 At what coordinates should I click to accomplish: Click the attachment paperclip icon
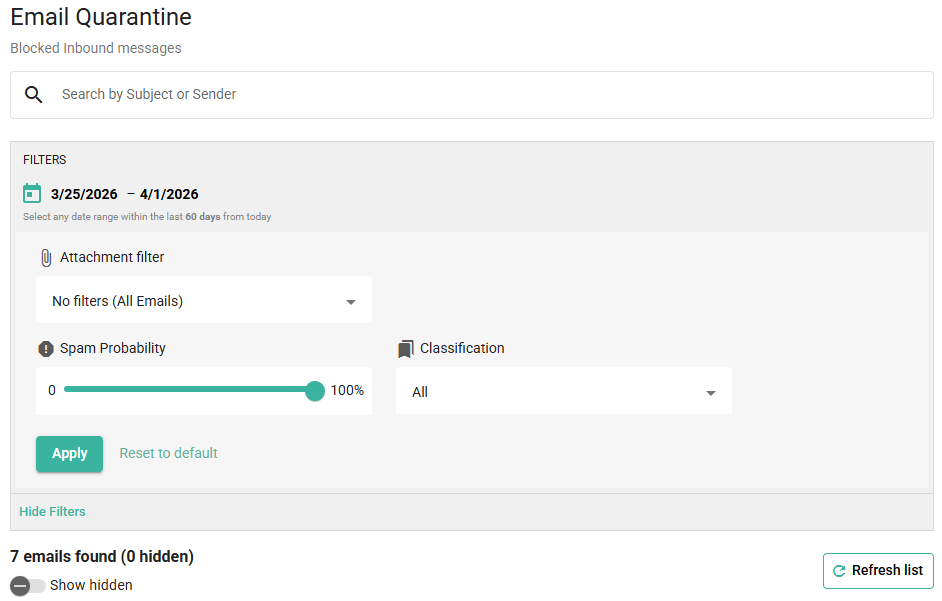pos(46,257)
